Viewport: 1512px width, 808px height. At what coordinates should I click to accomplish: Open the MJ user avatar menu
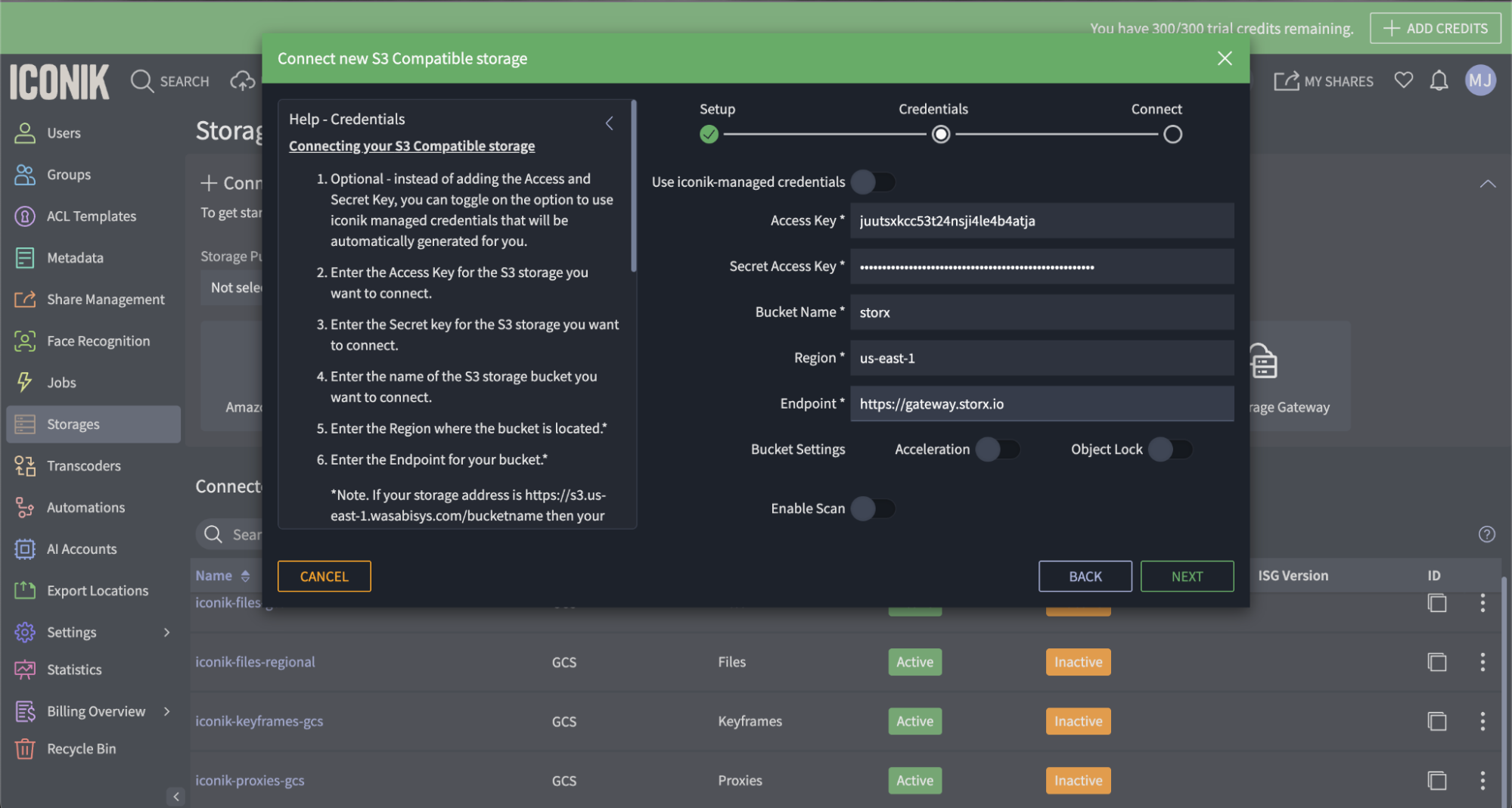(x=1480, y=80)
